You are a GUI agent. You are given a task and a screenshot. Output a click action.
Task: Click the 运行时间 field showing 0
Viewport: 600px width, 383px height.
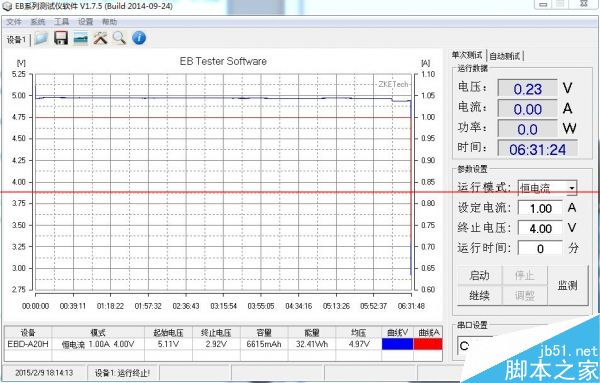pyautogui.click(x=540, y=248)
